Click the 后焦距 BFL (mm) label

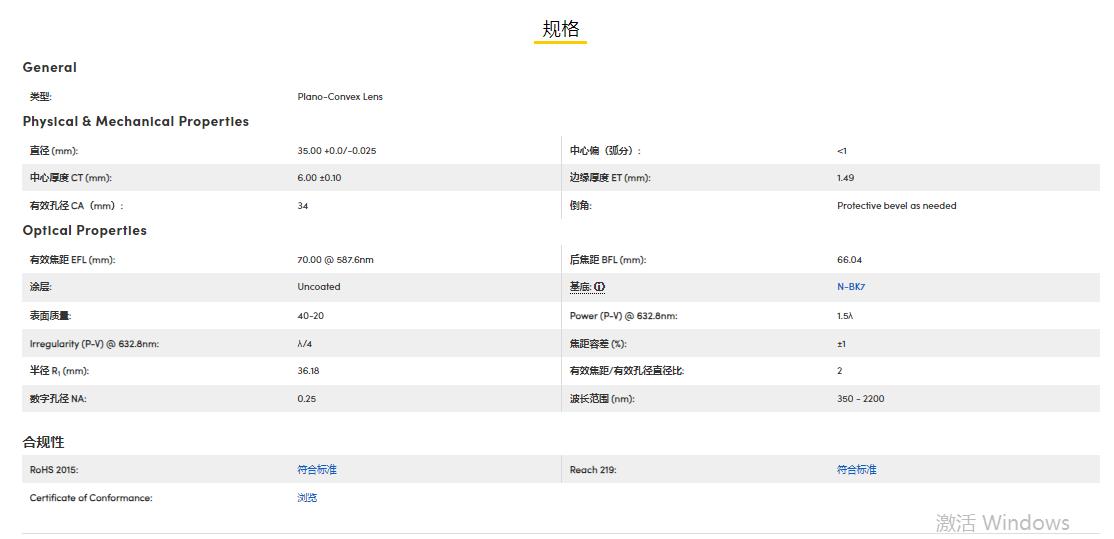tap(608, 260)
